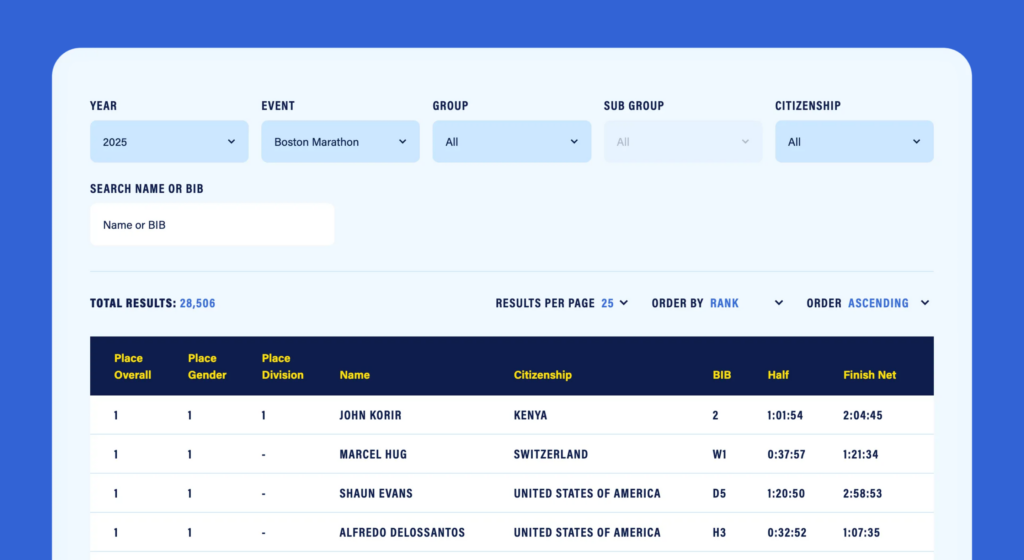This screenshot has height=560, width=1024.
Task: Switch the Ascending order dropdown
Action: pos(887,303)
